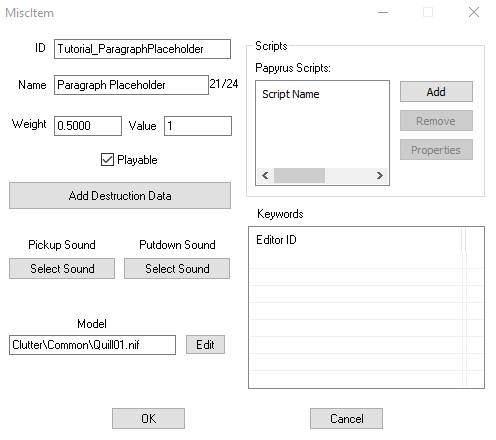Viewport: 496px width, 440px height.
Task: Click the first empty row in Keywords list
Action: click(356, 260)
